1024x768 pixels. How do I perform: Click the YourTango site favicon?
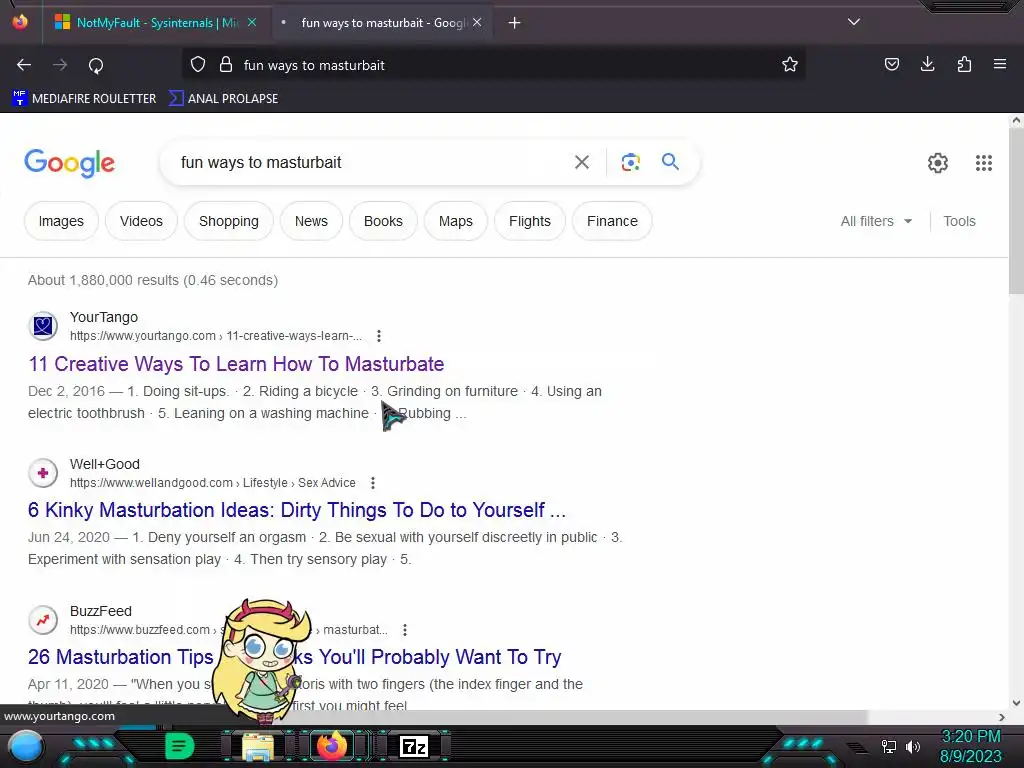43,325
